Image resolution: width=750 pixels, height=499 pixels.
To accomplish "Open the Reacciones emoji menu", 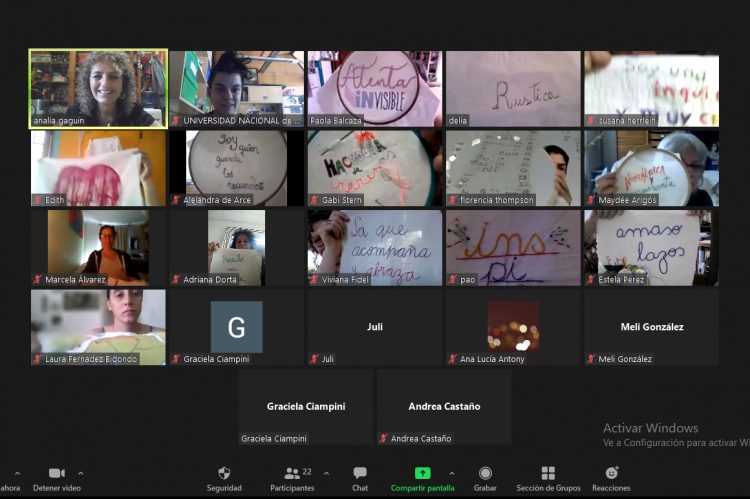I will tap(611, 473).
